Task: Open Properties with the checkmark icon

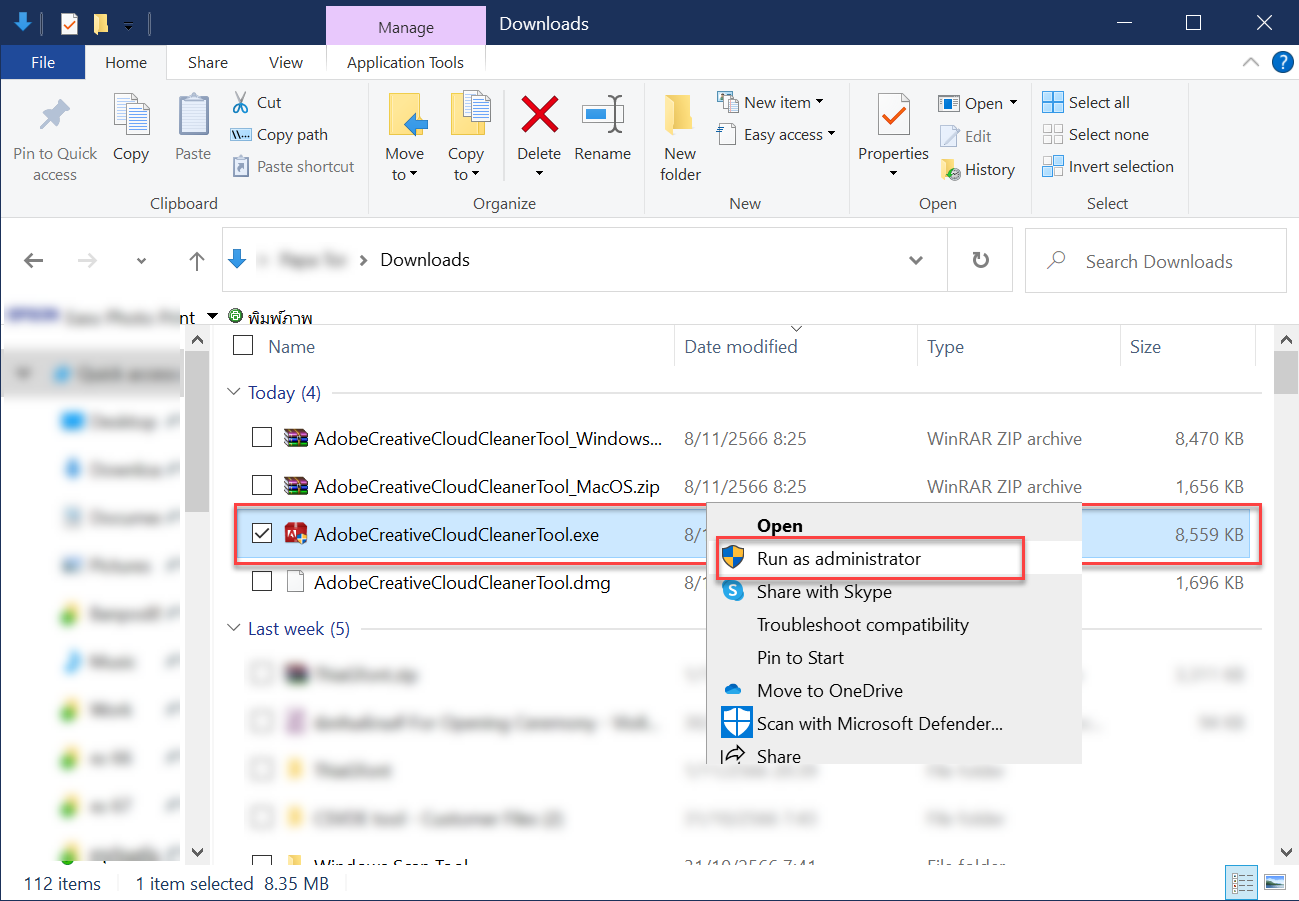Action: [893, 116]
